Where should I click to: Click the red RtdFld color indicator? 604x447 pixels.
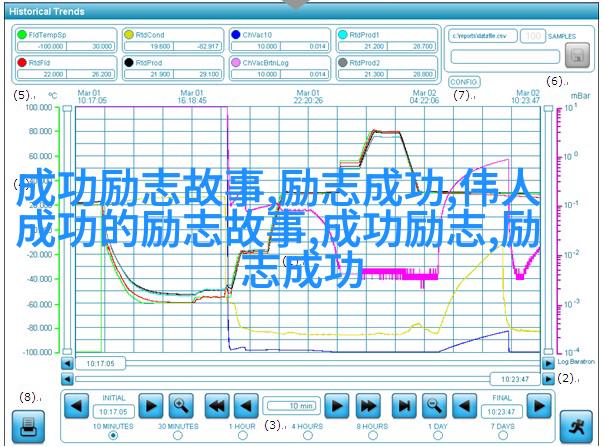(22, 62)
